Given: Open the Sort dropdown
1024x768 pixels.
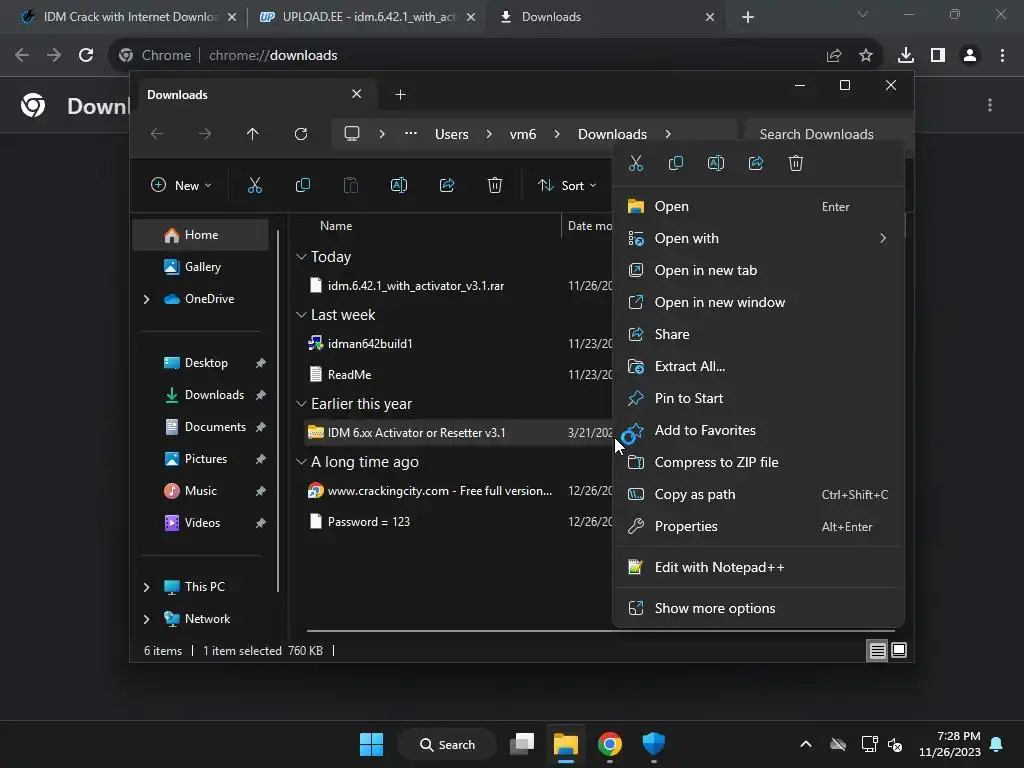Looking at the screenshot, I should pyautogui.click(x=567, y=185).
